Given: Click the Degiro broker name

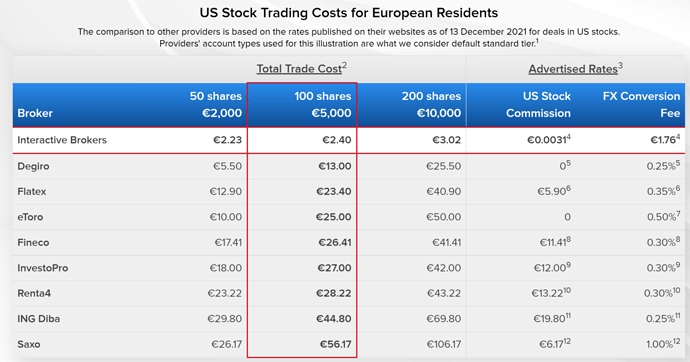Looking at the screenshot, I should pos(33,166).
